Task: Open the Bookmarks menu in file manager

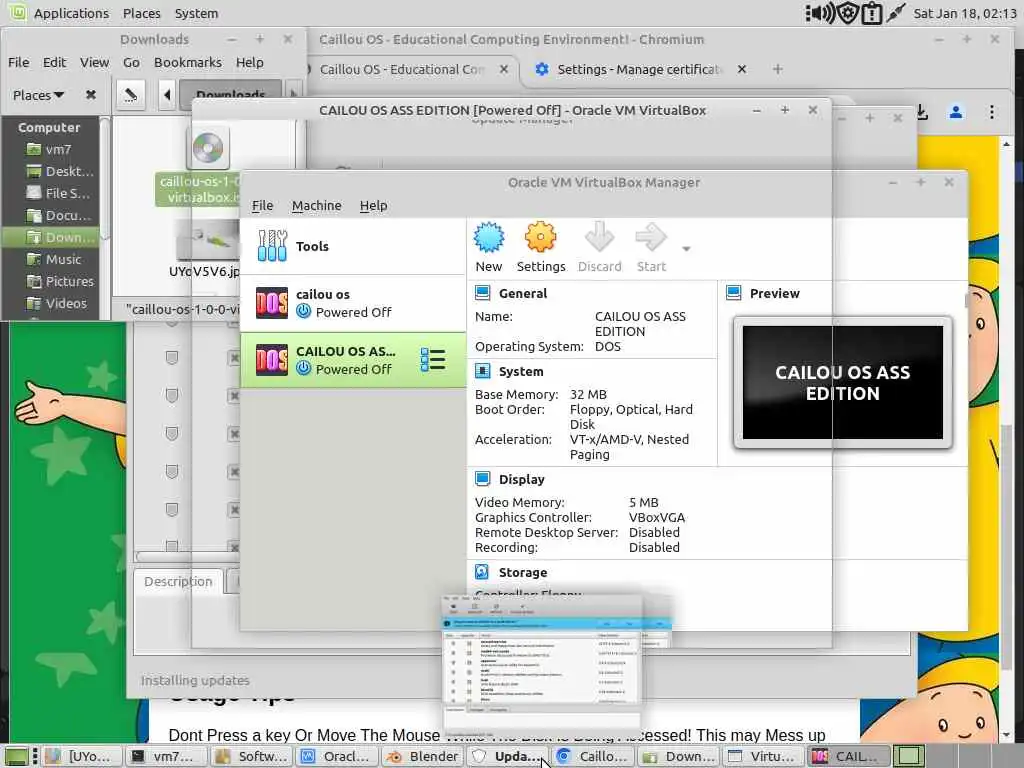Action: 187,63
